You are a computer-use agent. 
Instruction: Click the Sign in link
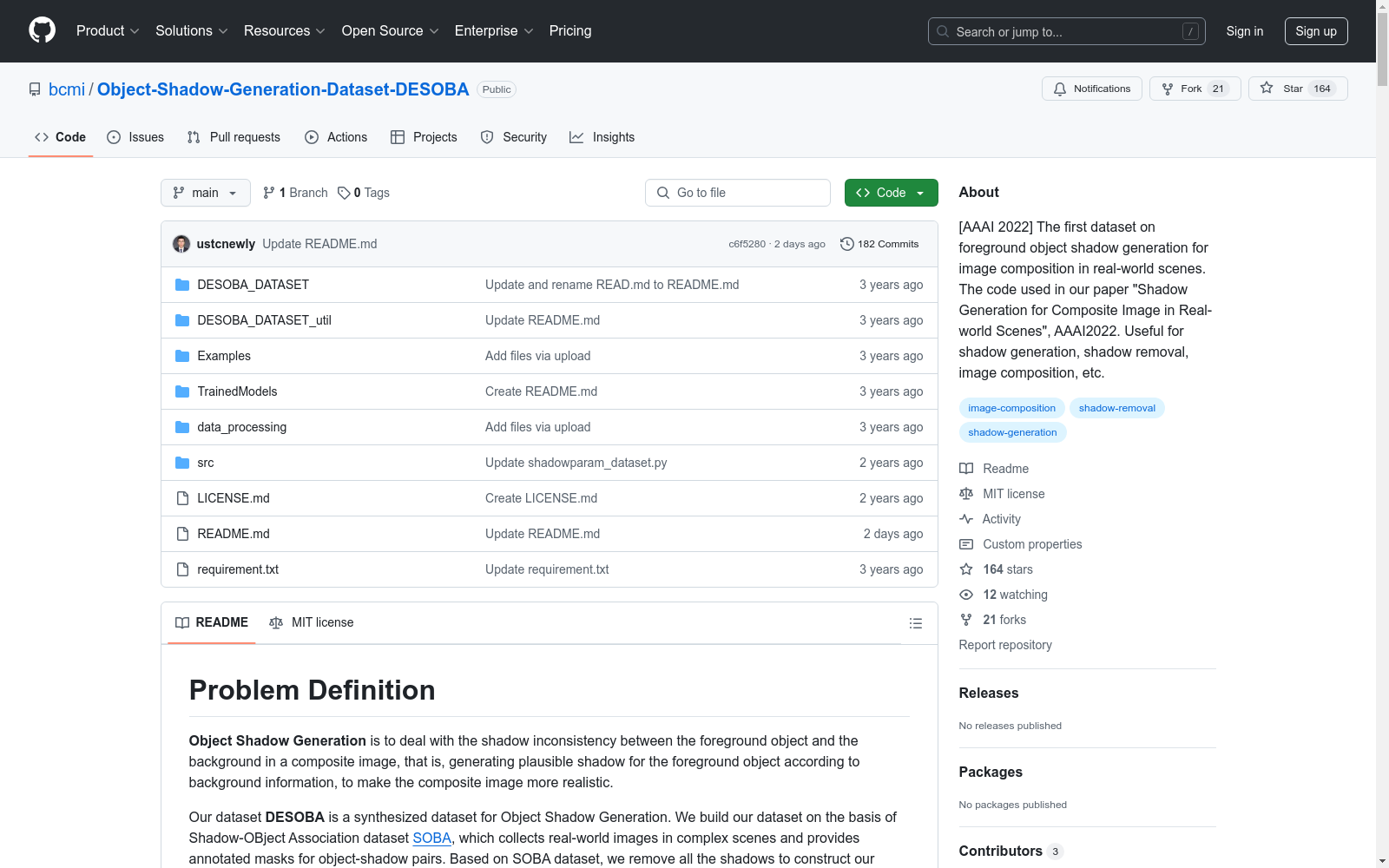click(x=1244, y=31)
